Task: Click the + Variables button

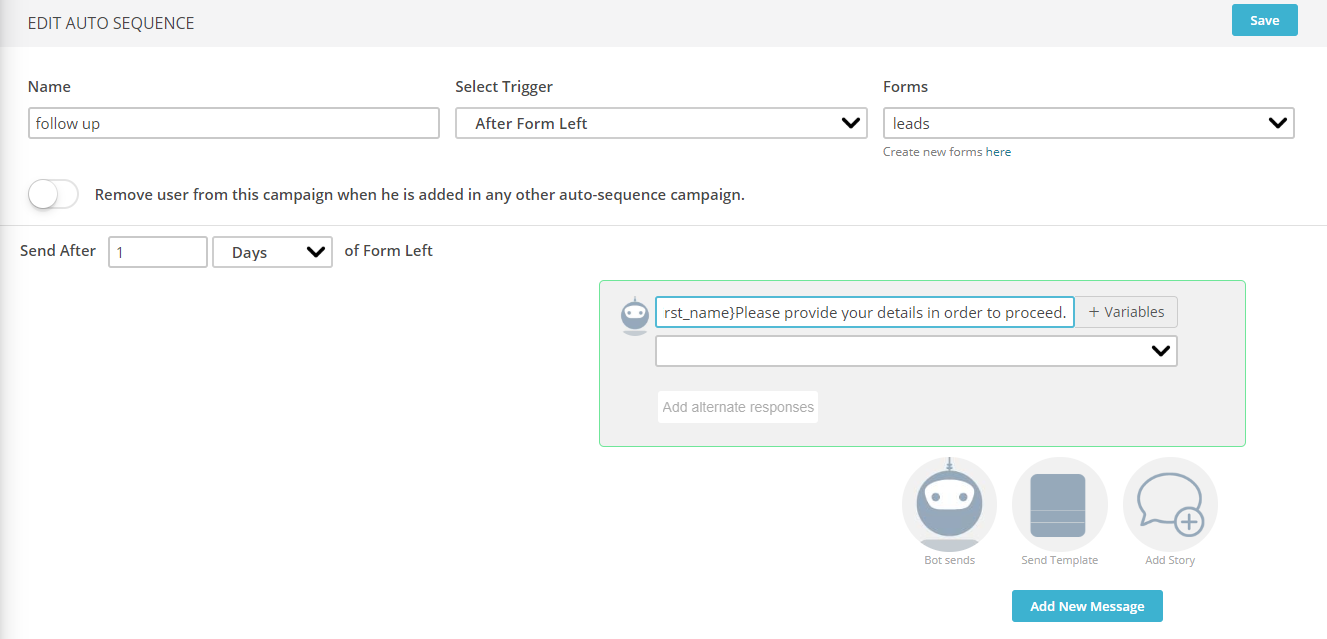Action: click(1126, 312)
